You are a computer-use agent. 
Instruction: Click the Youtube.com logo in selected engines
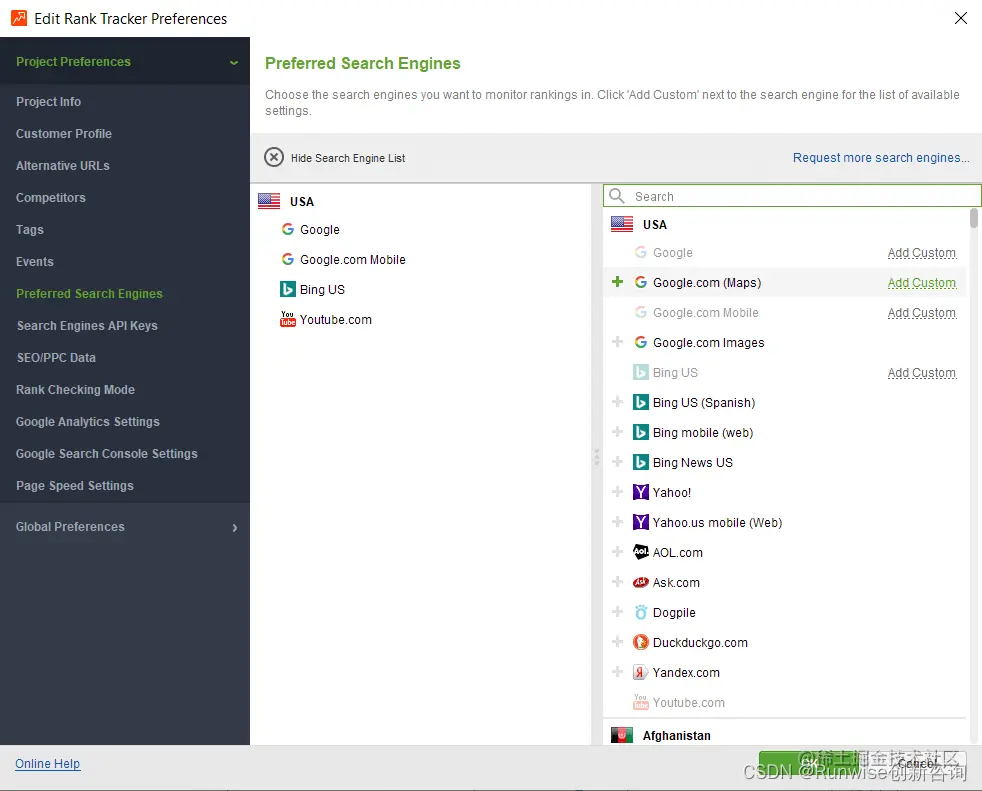point(287,319)
